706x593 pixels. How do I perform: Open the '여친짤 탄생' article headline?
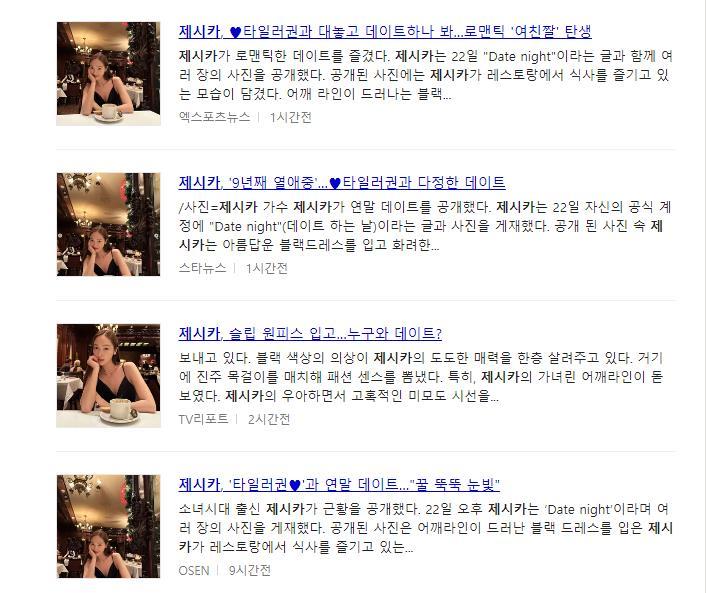[385, 32]
